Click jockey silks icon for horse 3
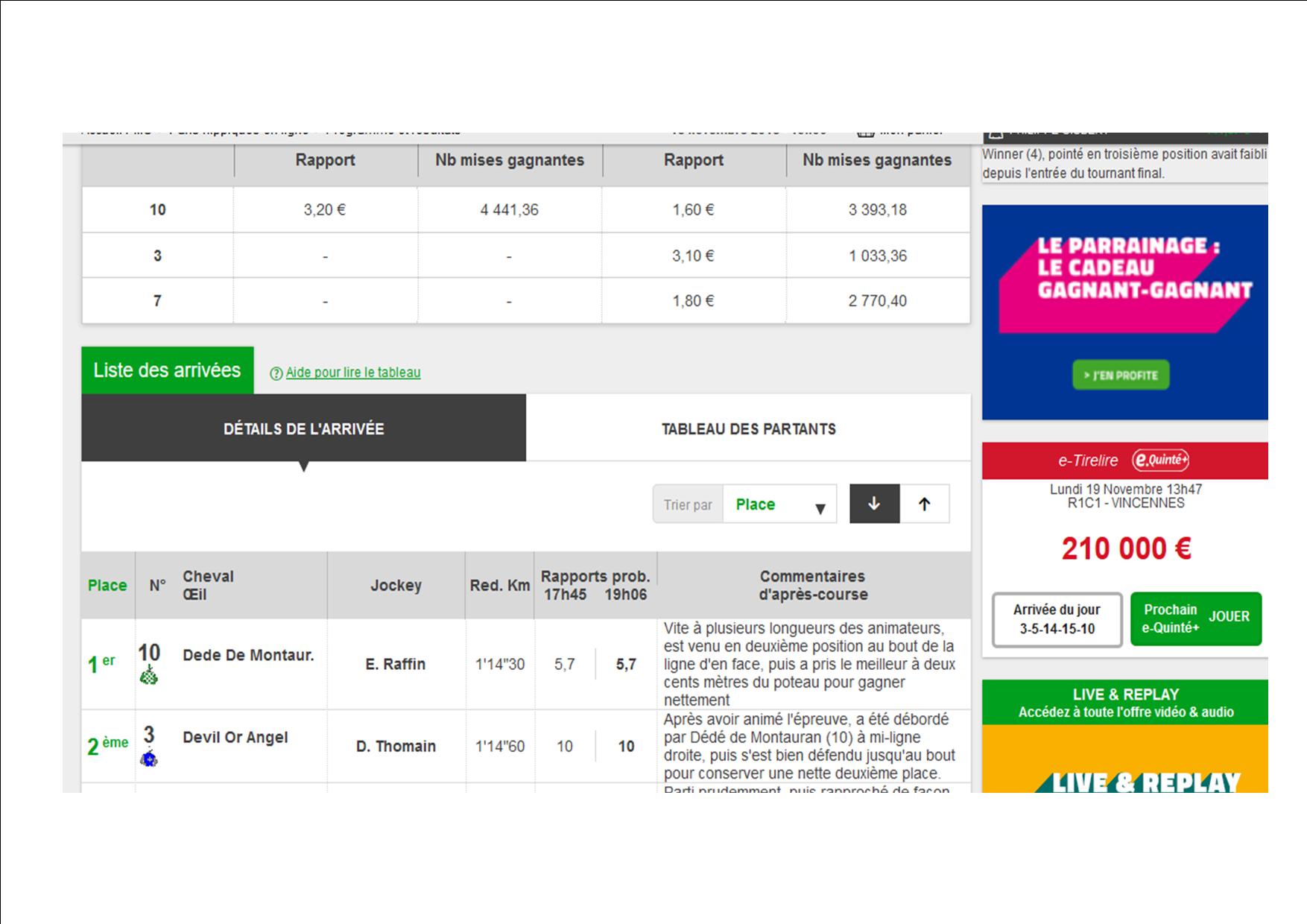Viewport: 1307px width, 924px height. pyautogui.click(x=149, y=759)
